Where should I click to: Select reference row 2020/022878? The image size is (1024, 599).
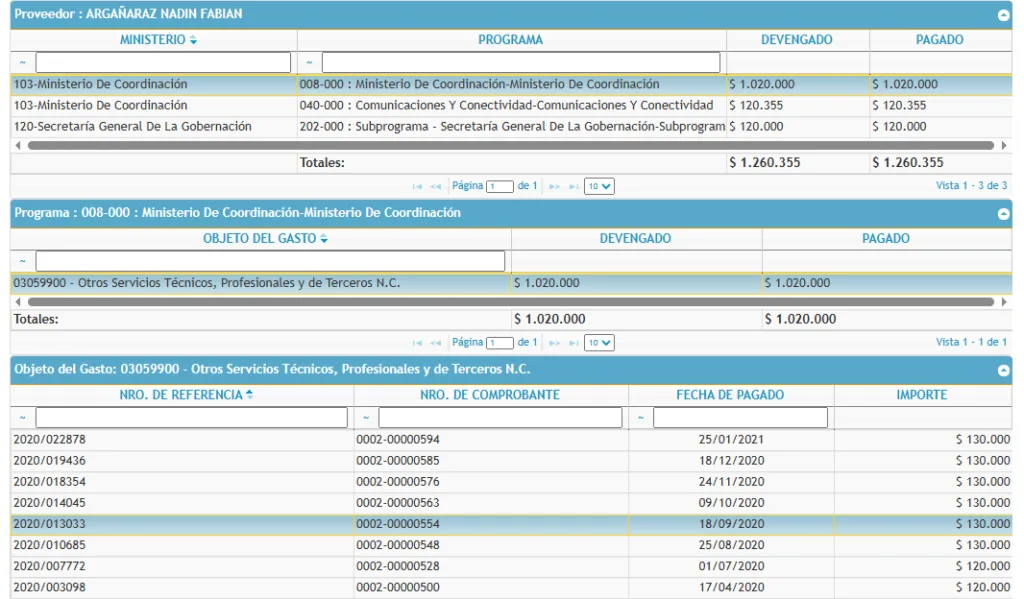point(180,439)
